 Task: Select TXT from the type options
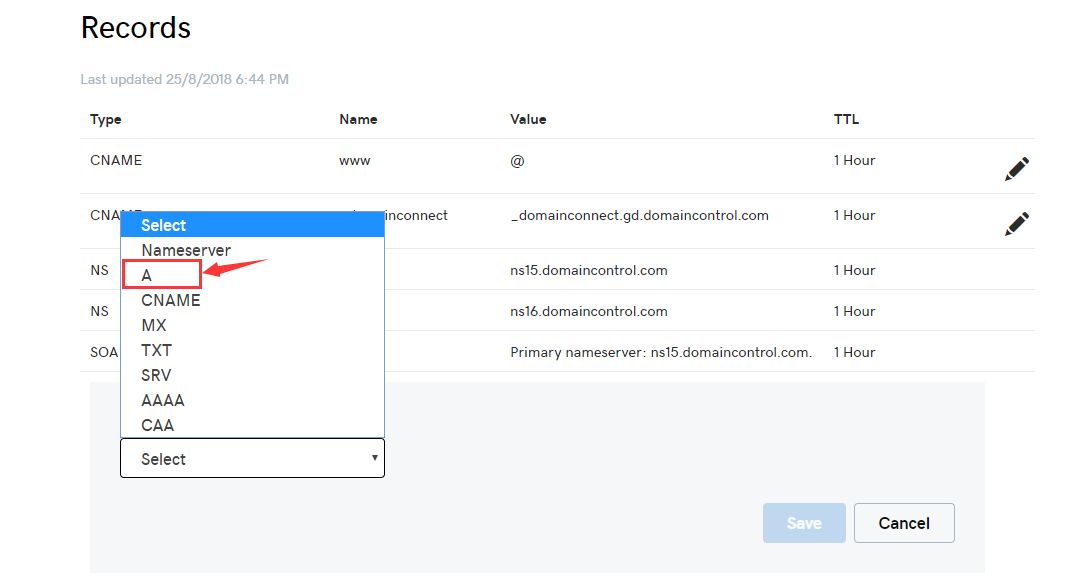(x=157, y=350)
